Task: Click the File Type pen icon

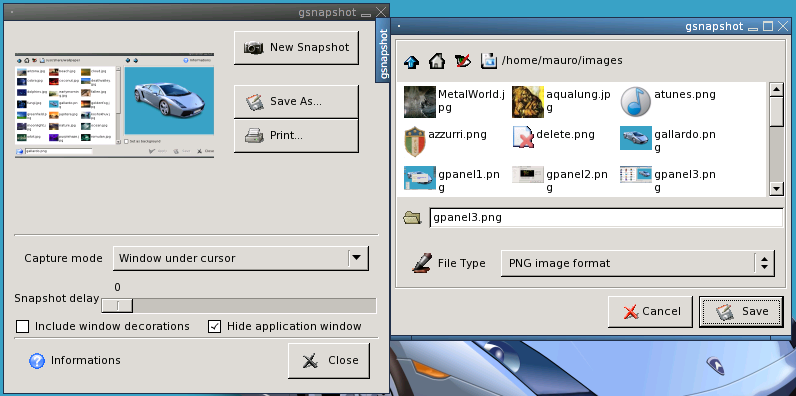Action: tap(422, 263)
